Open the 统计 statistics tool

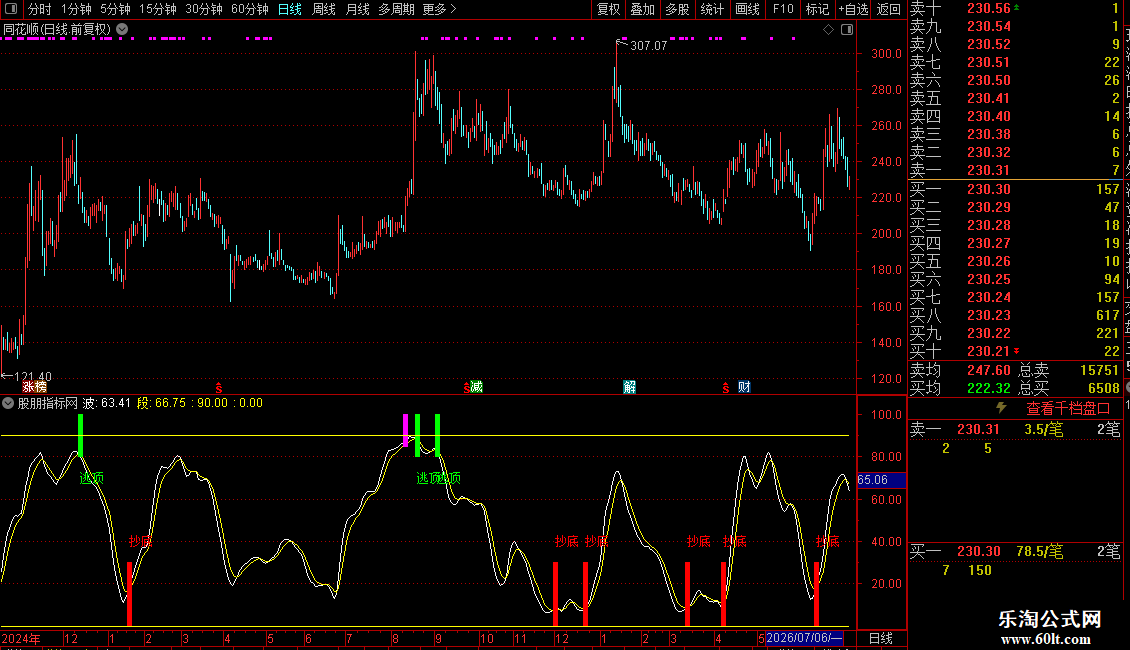pos(712,9)
